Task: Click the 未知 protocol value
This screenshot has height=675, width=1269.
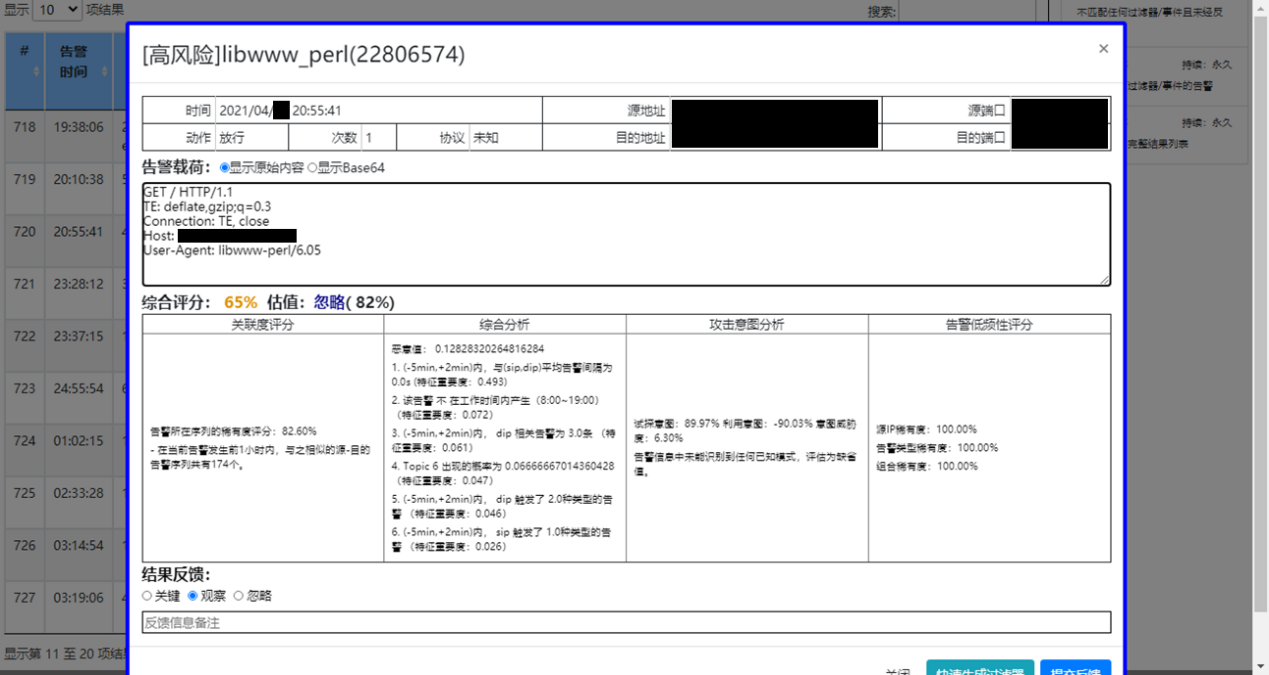Action: (x=486, y=138)
